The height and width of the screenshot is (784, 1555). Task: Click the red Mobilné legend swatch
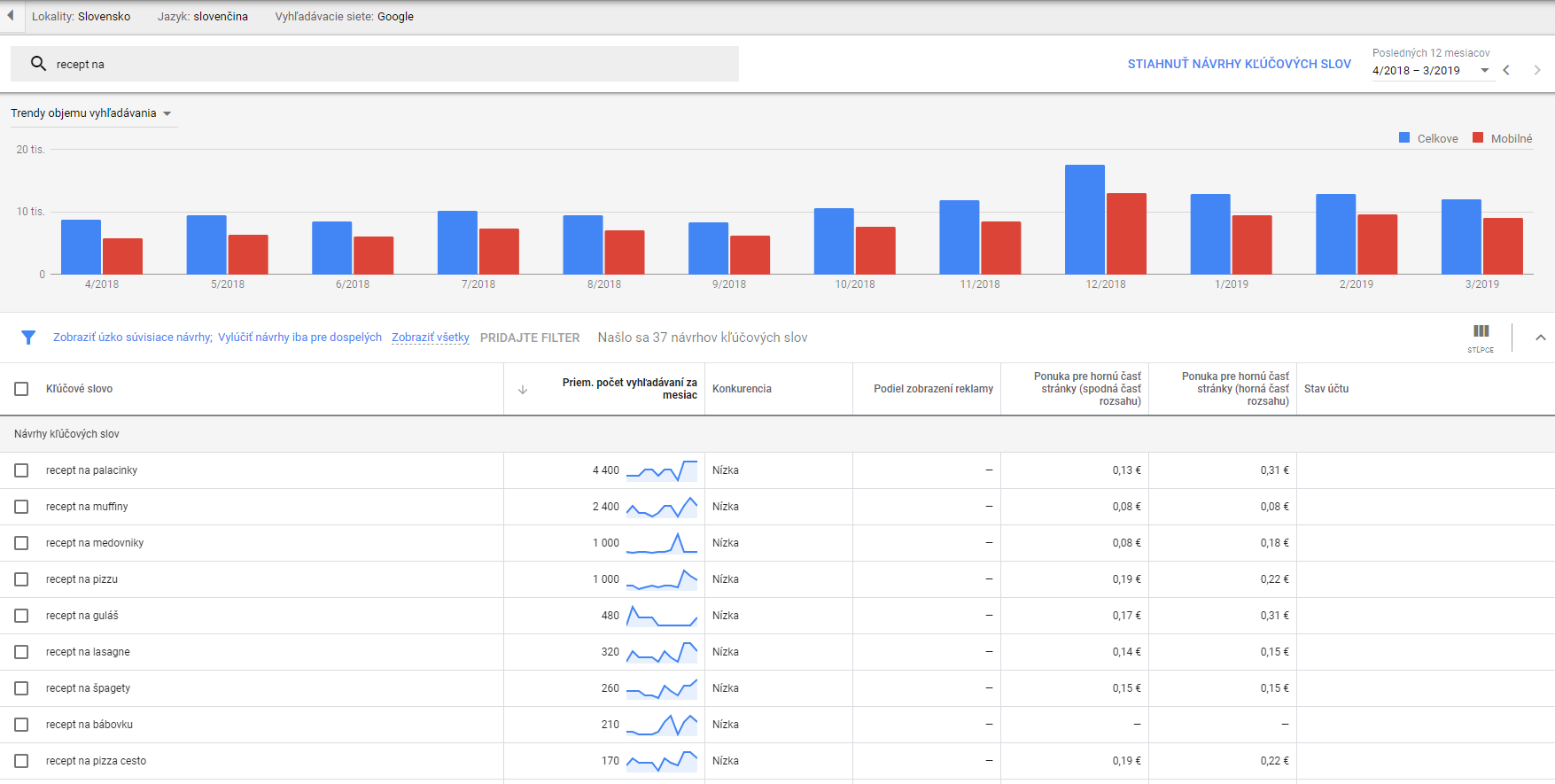[x=1478, y=138]
